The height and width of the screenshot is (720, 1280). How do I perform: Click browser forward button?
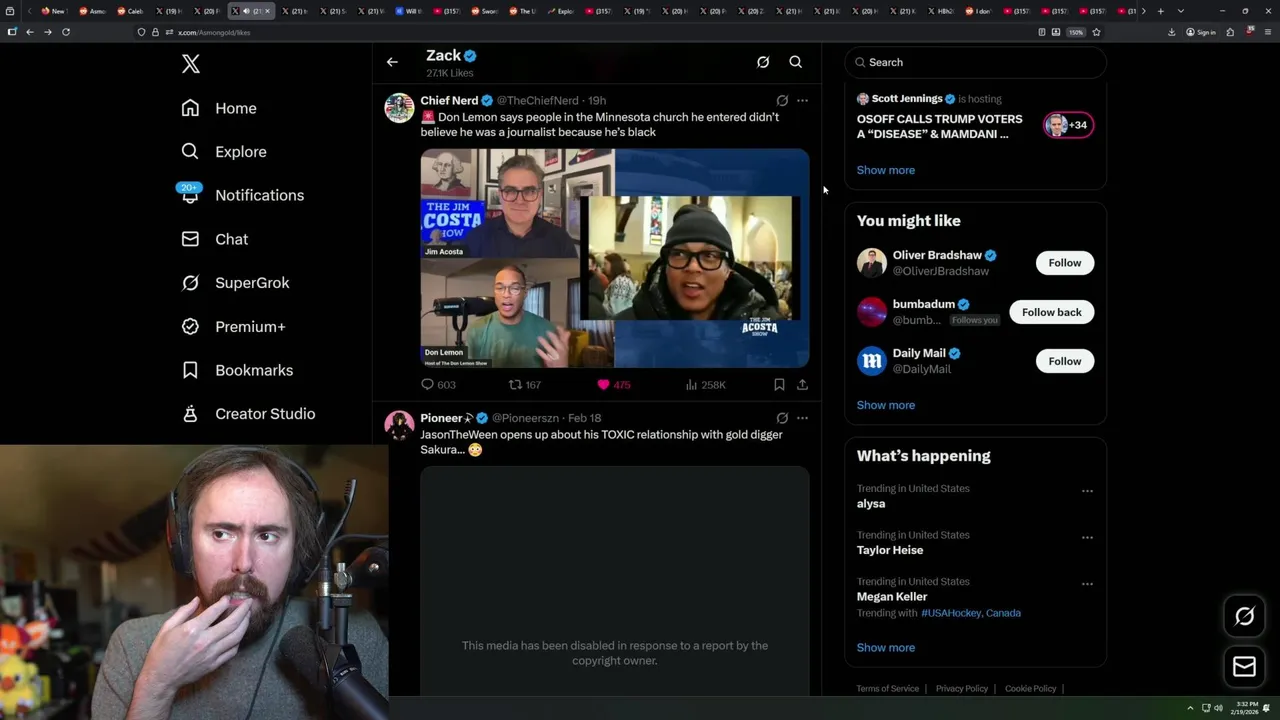pos(47,32)
